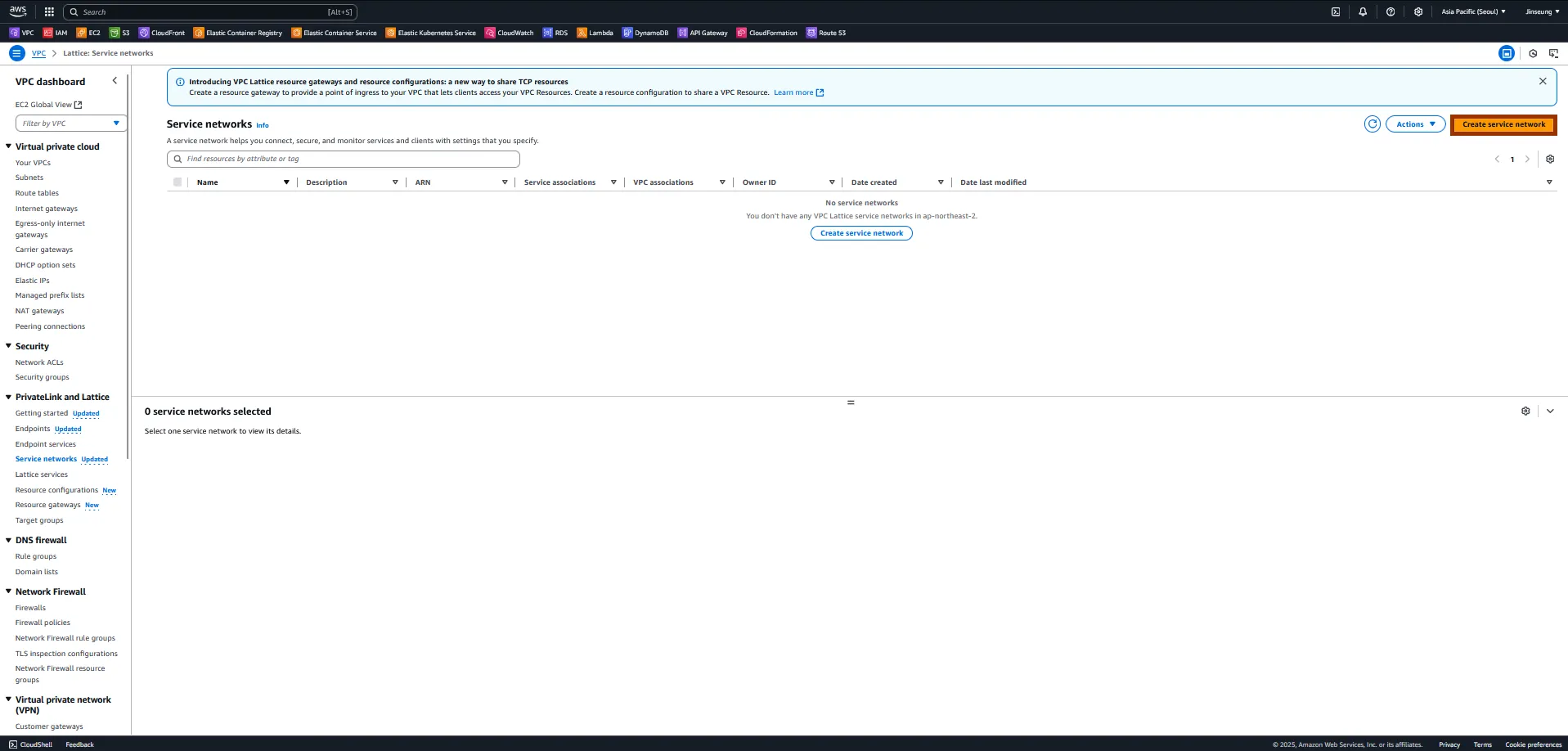Open DynamoDB favorite shortcut
This screenshot has height=751, width=1568.
click(645, 33)
